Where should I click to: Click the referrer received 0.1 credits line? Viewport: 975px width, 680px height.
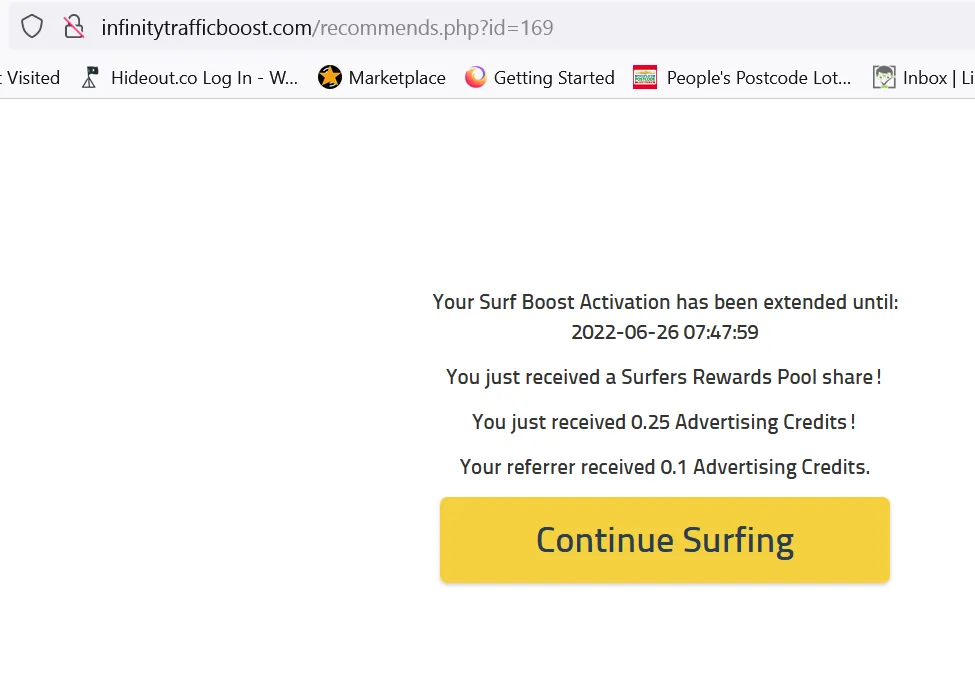click(665, 466)
